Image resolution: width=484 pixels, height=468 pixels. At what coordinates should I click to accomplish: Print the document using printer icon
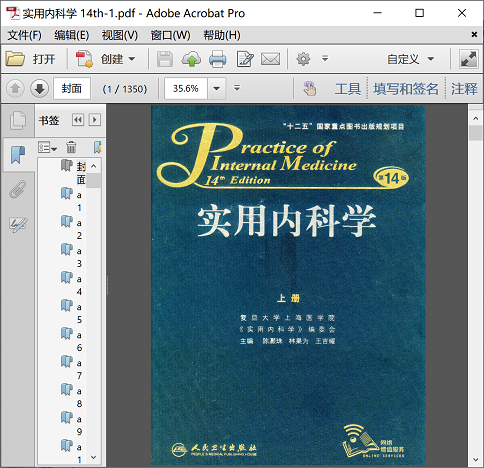(218, 59)
